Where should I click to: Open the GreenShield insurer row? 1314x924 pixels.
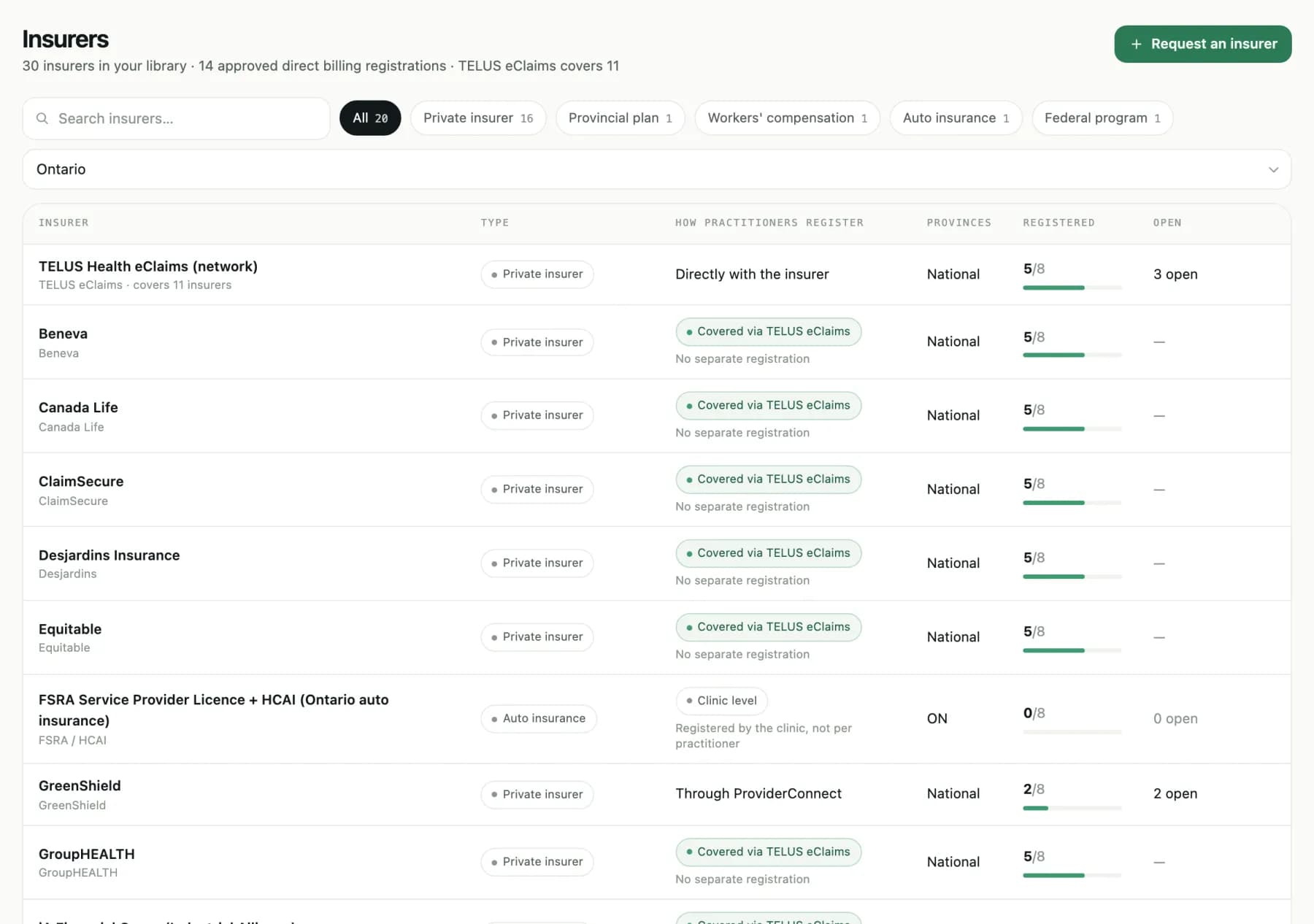(656, 794)
